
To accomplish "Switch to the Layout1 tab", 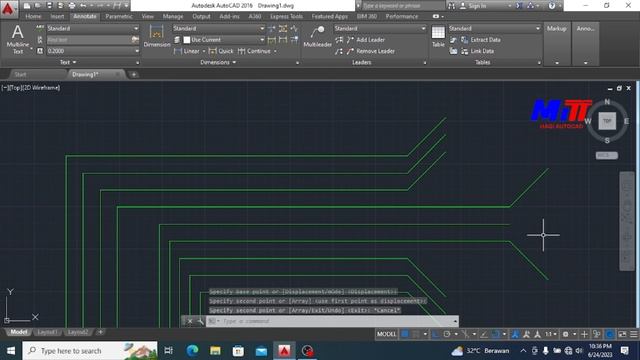I will pos(47,332).
